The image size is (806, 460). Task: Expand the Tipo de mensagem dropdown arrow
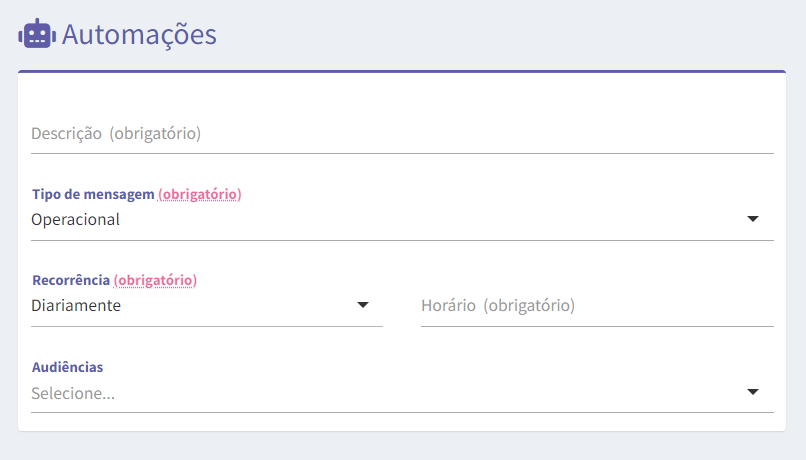(x=753, y=219)
